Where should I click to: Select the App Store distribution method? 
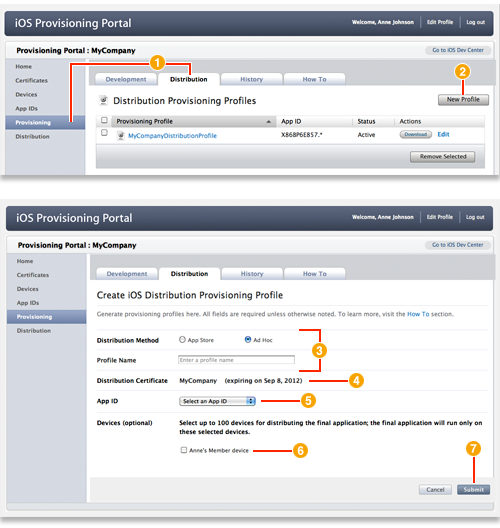tap(182, 339)
